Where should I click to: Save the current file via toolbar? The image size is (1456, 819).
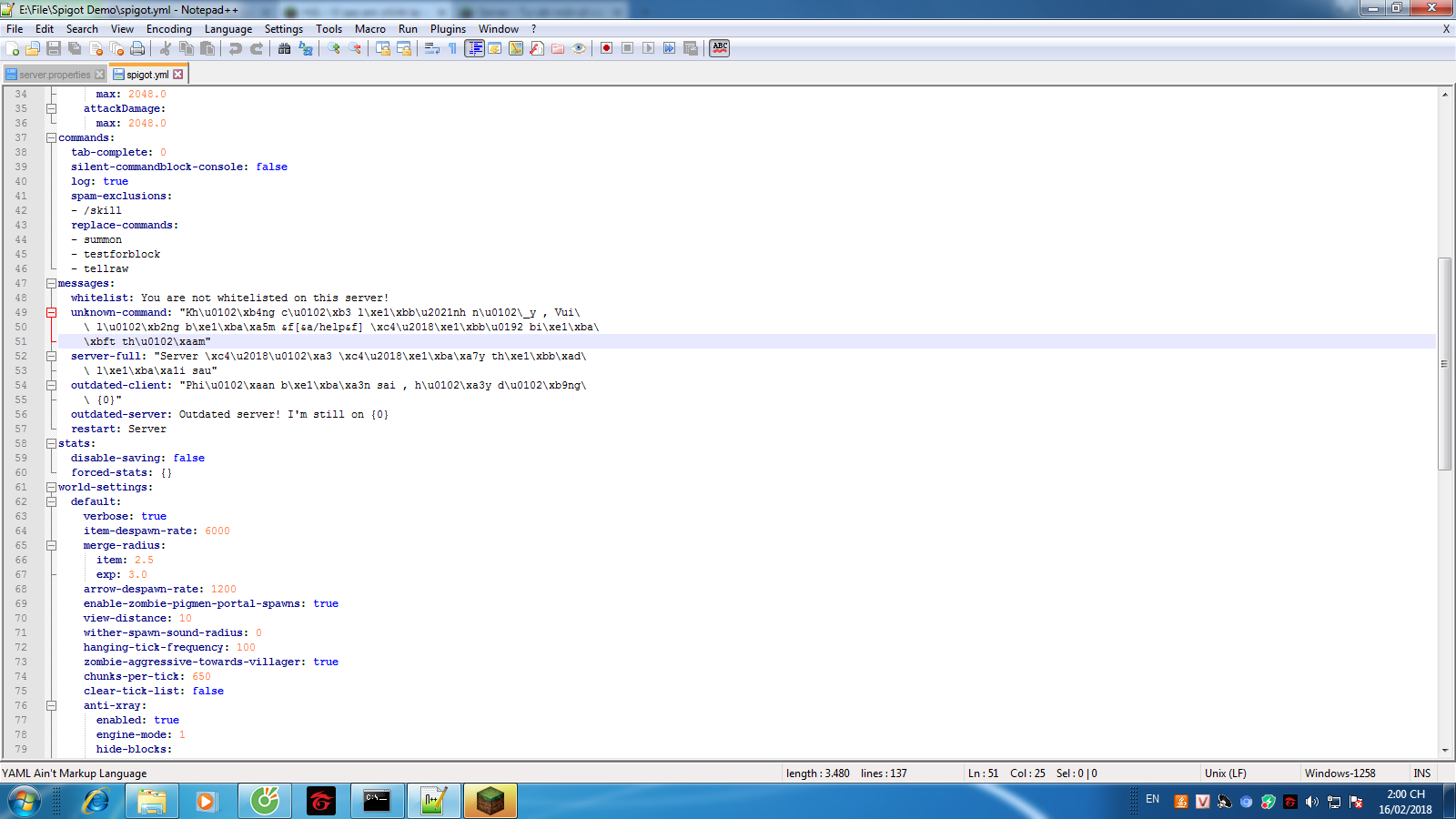(54, 48)
